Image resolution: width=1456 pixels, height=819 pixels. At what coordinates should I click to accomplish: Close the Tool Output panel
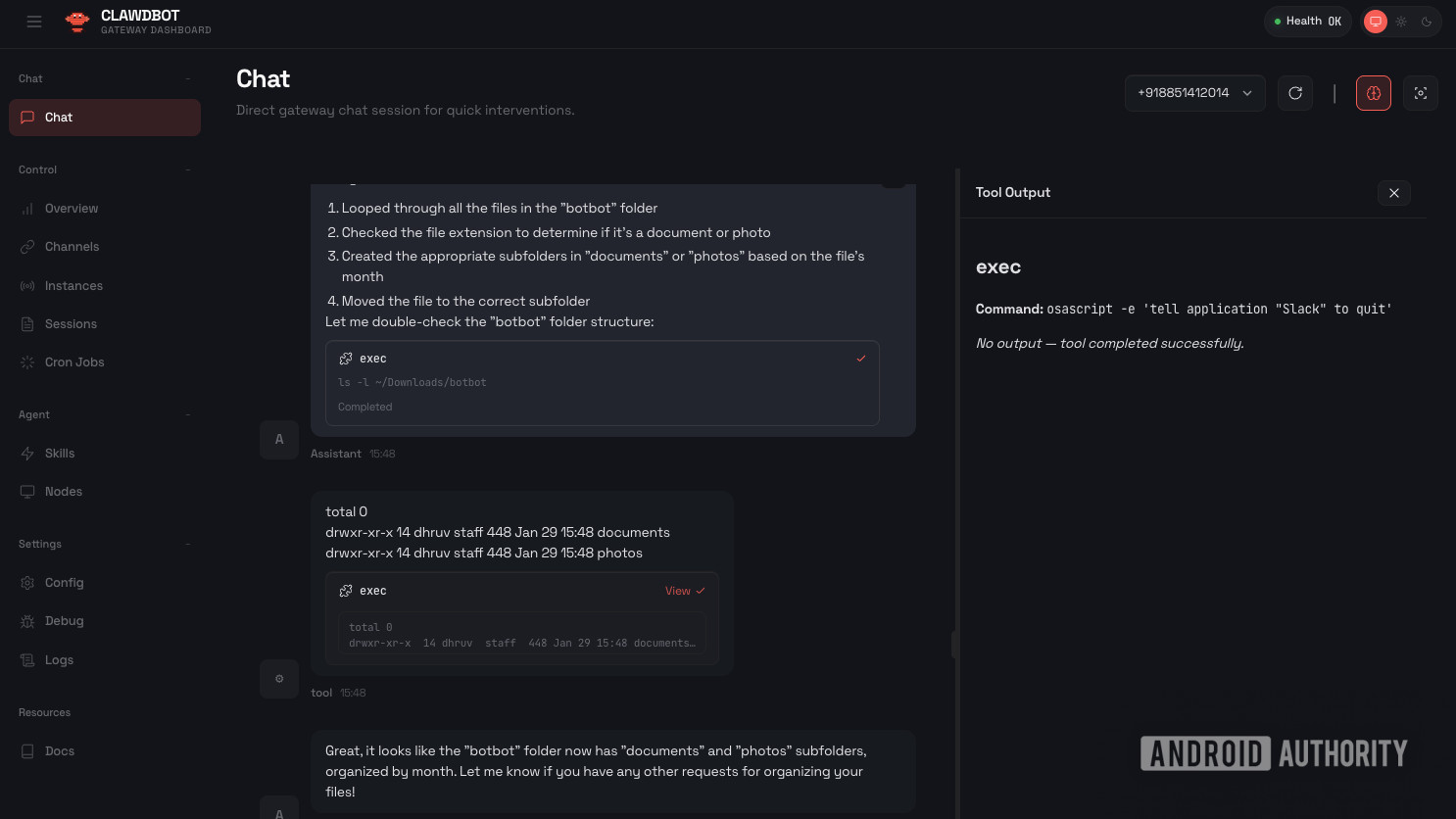pos(1393,193)
